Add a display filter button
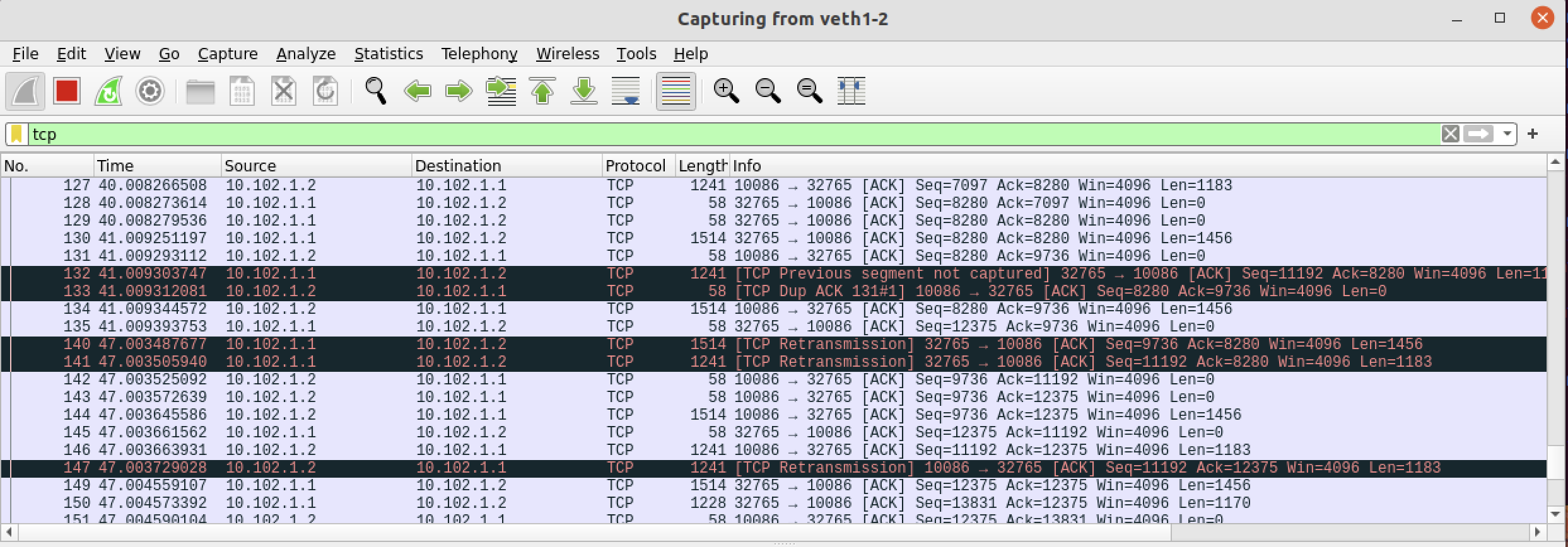Viewport: 1568px width, 547px height. [x=1533, y=134]
